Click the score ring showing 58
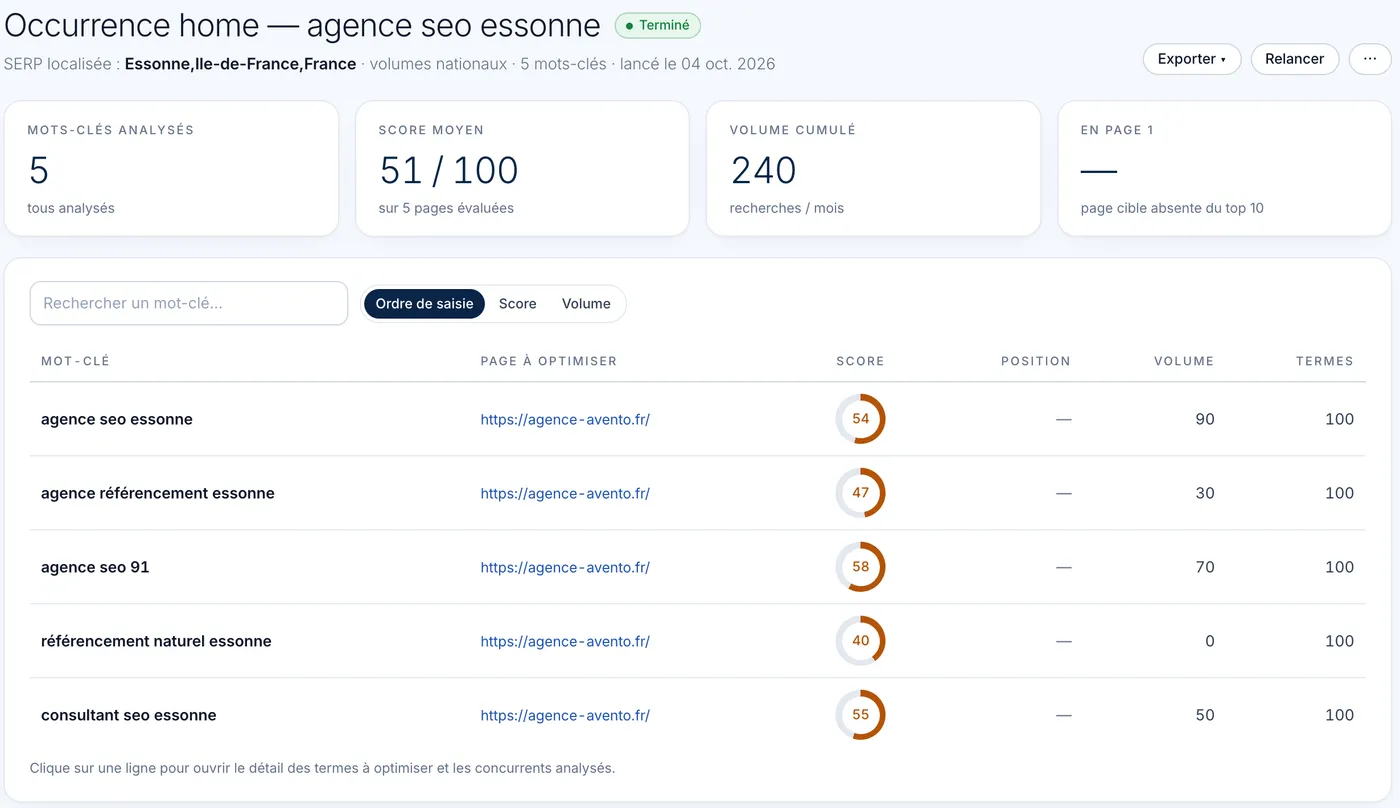The image size is (1400, 808). (861, 567)
